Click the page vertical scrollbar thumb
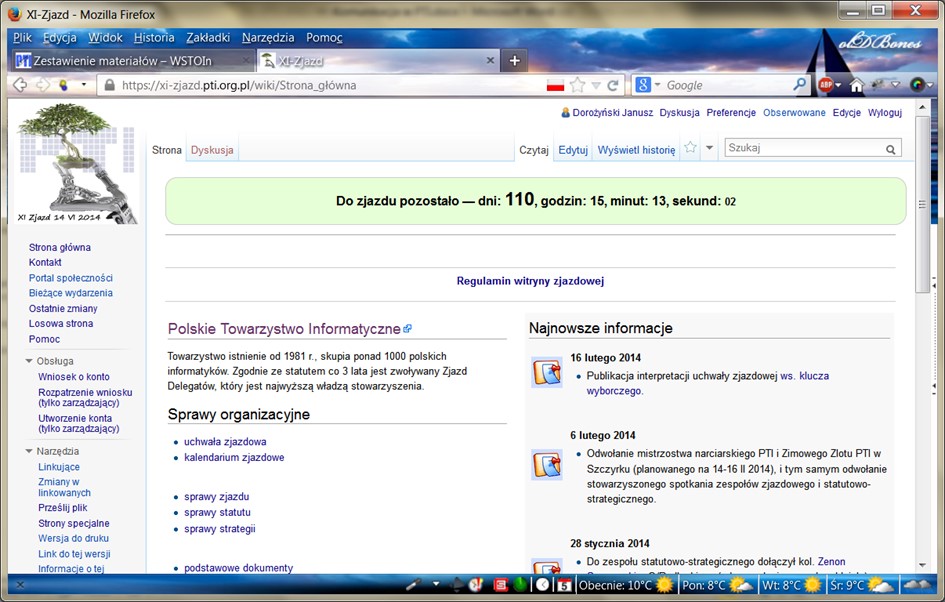The width and height of the screenshot is (945, 602). point(921,204)
